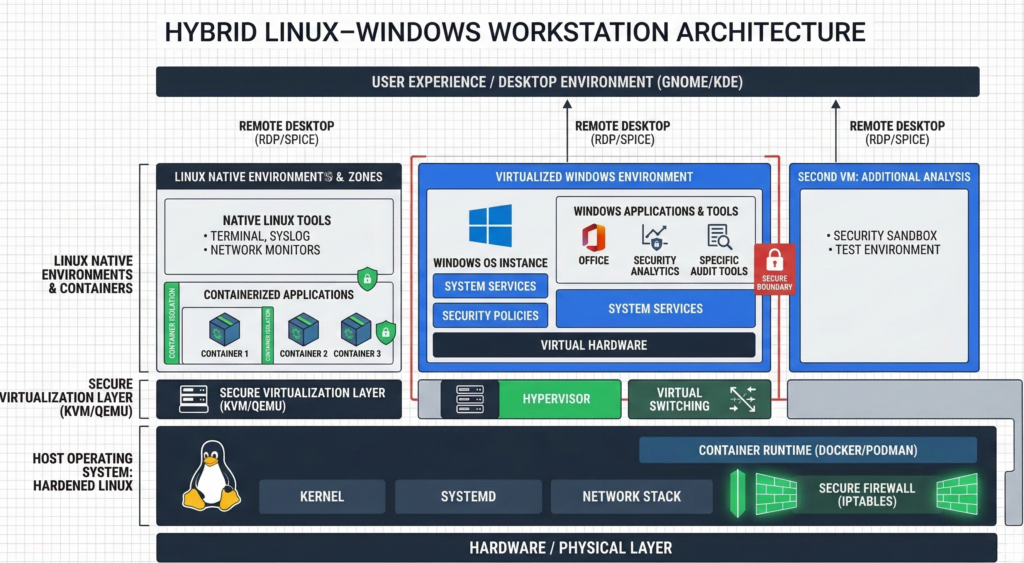This screenshot has width=1024, height=563.
Task: Select the Kernel block
Action: point(322,496)
